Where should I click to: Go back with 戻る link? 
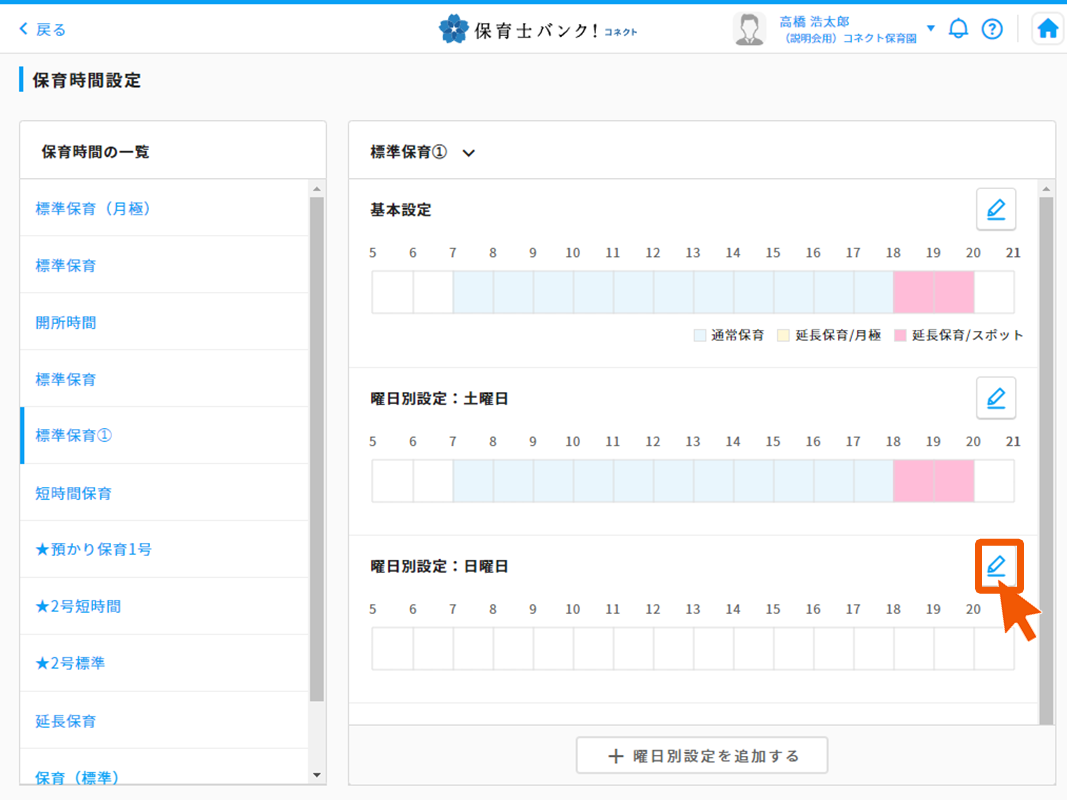43,29
